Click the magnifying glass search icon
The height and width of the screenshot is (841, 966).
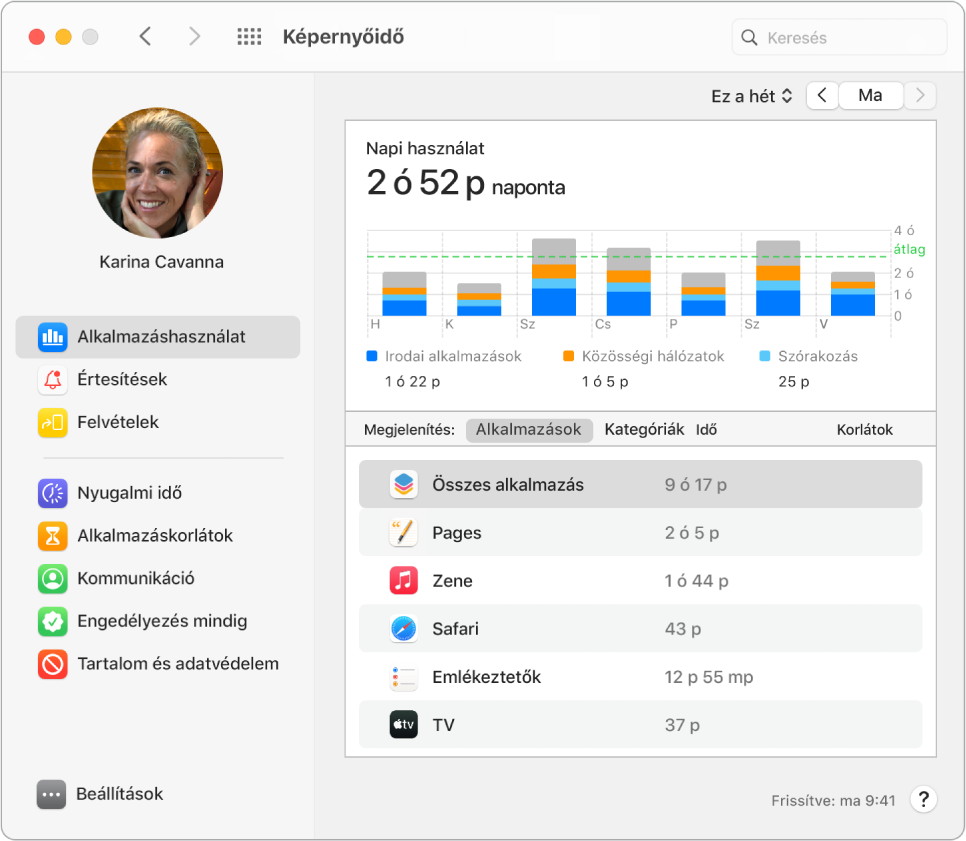(749, 38)
